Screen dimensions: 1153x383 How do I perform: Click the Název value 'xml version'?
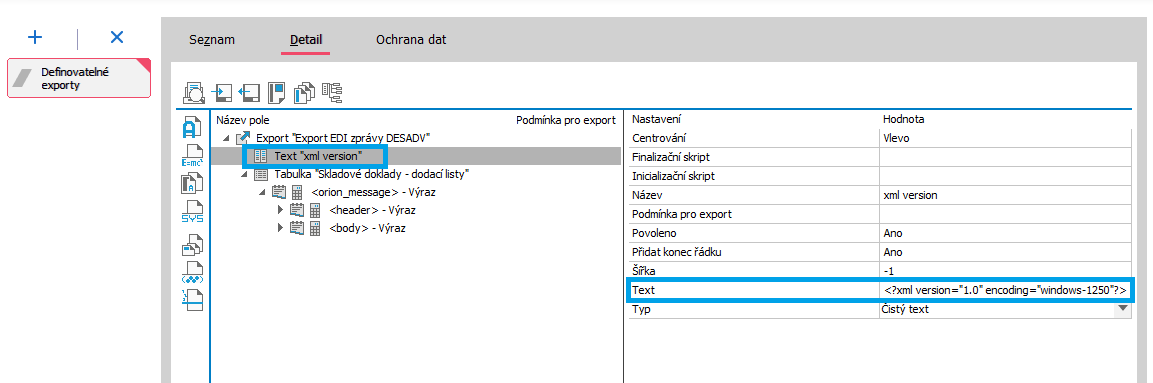(x=1005, y=196)
